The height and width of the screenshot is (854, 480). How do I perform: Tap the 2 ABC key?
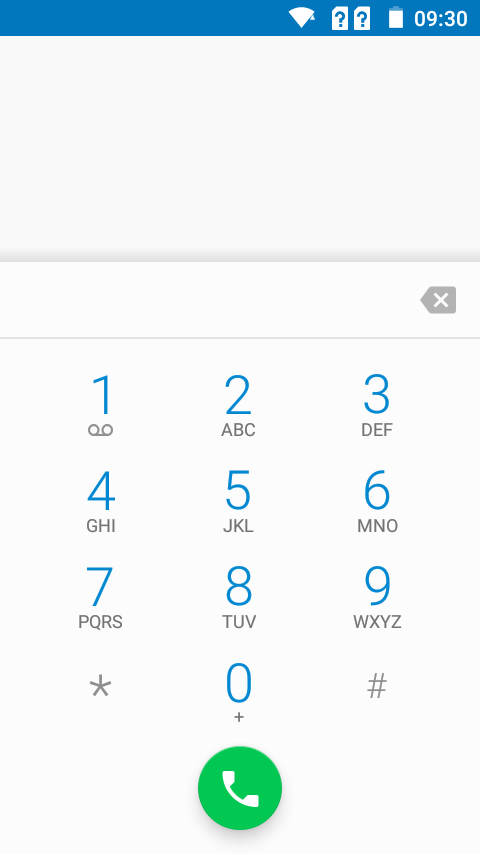239,405
